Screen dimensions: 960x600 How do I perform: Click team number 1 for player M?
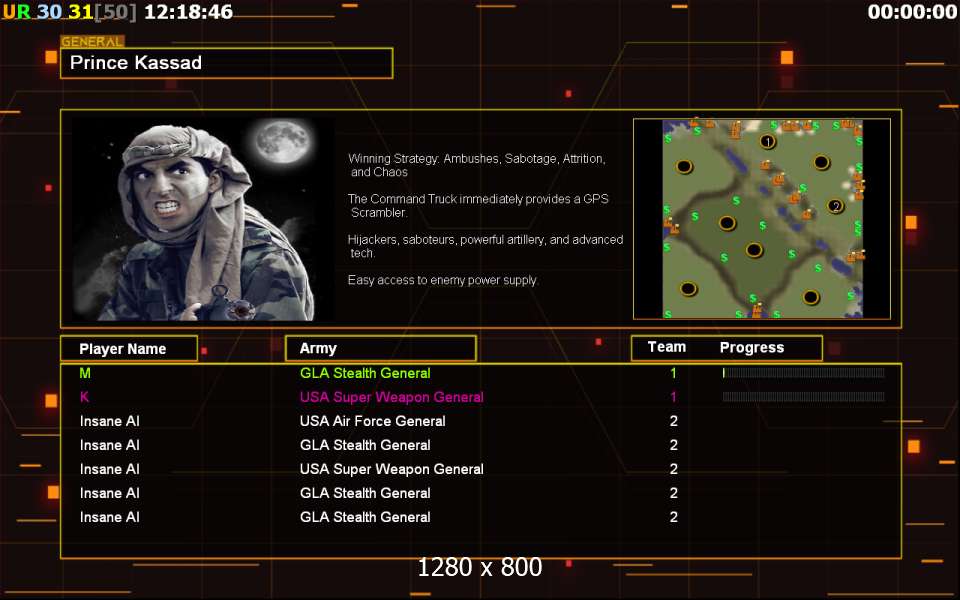click(x=673, y=373)
